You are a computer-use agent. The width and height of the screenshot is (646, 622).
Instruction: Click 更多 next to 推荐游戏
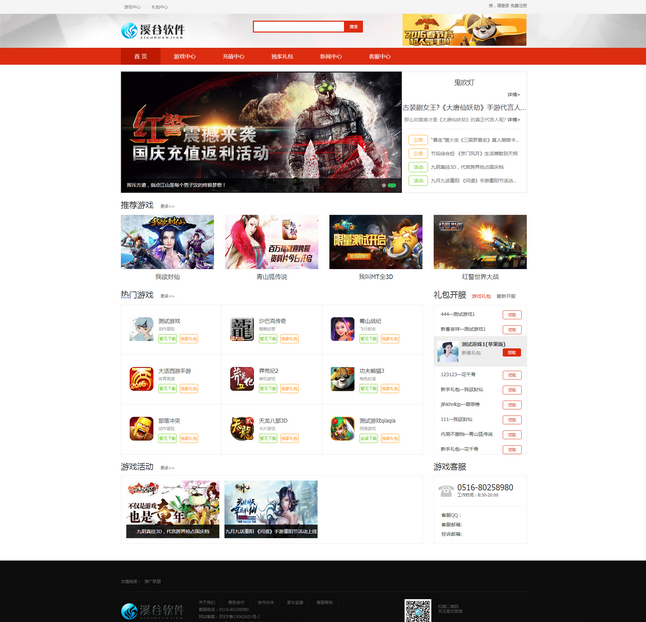click(x=167, y=206)
